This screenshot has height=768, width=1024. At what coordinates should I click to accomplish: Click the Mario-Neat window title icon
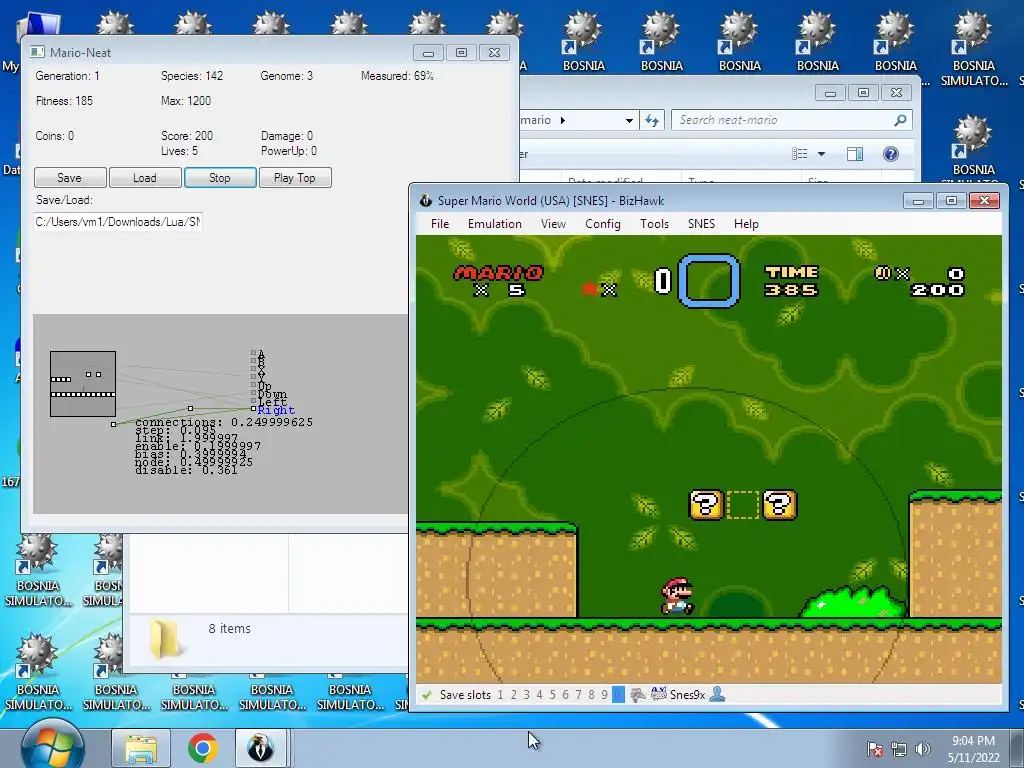(x=37, y=52)
